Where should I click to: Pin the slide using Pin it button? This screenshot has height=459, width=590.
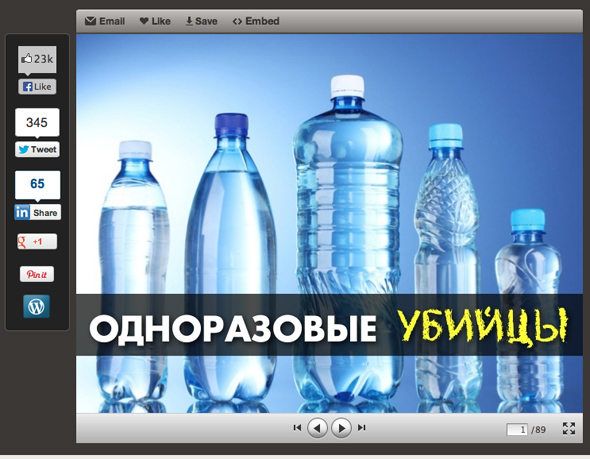(37, 274)
